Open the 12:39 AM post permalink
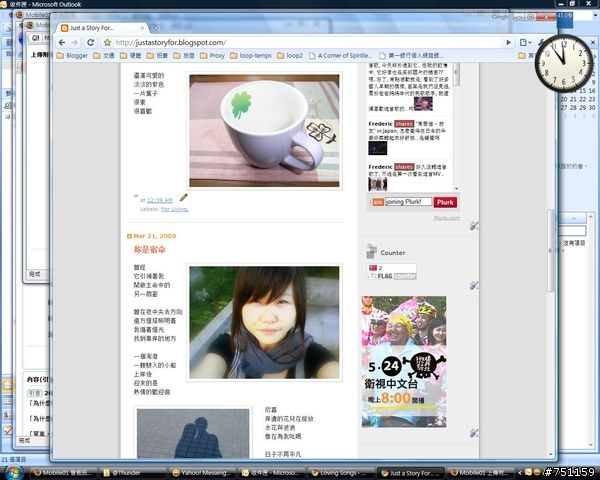 click(x=160, y=200)
